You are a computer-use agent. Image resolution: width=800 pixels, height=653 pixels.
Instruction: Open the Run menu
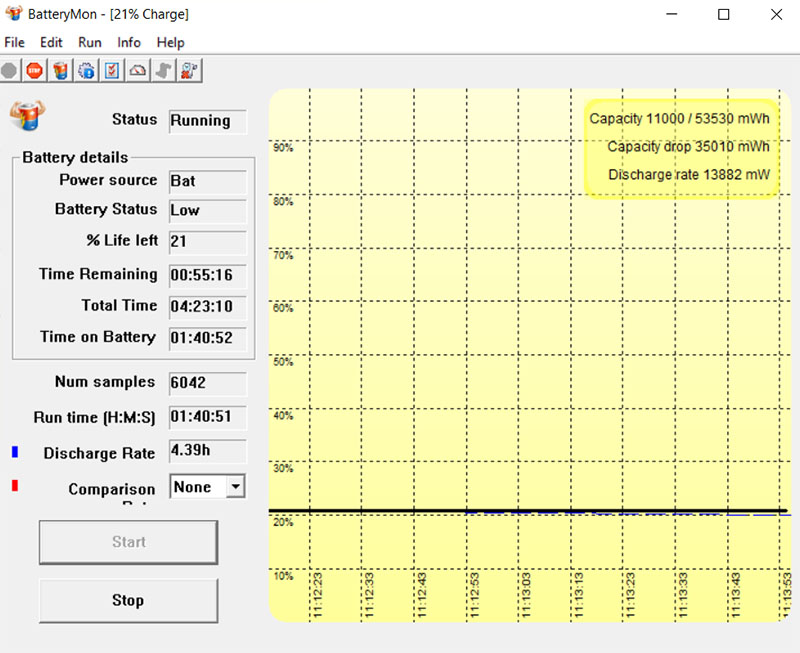click(x=90, y=43)
